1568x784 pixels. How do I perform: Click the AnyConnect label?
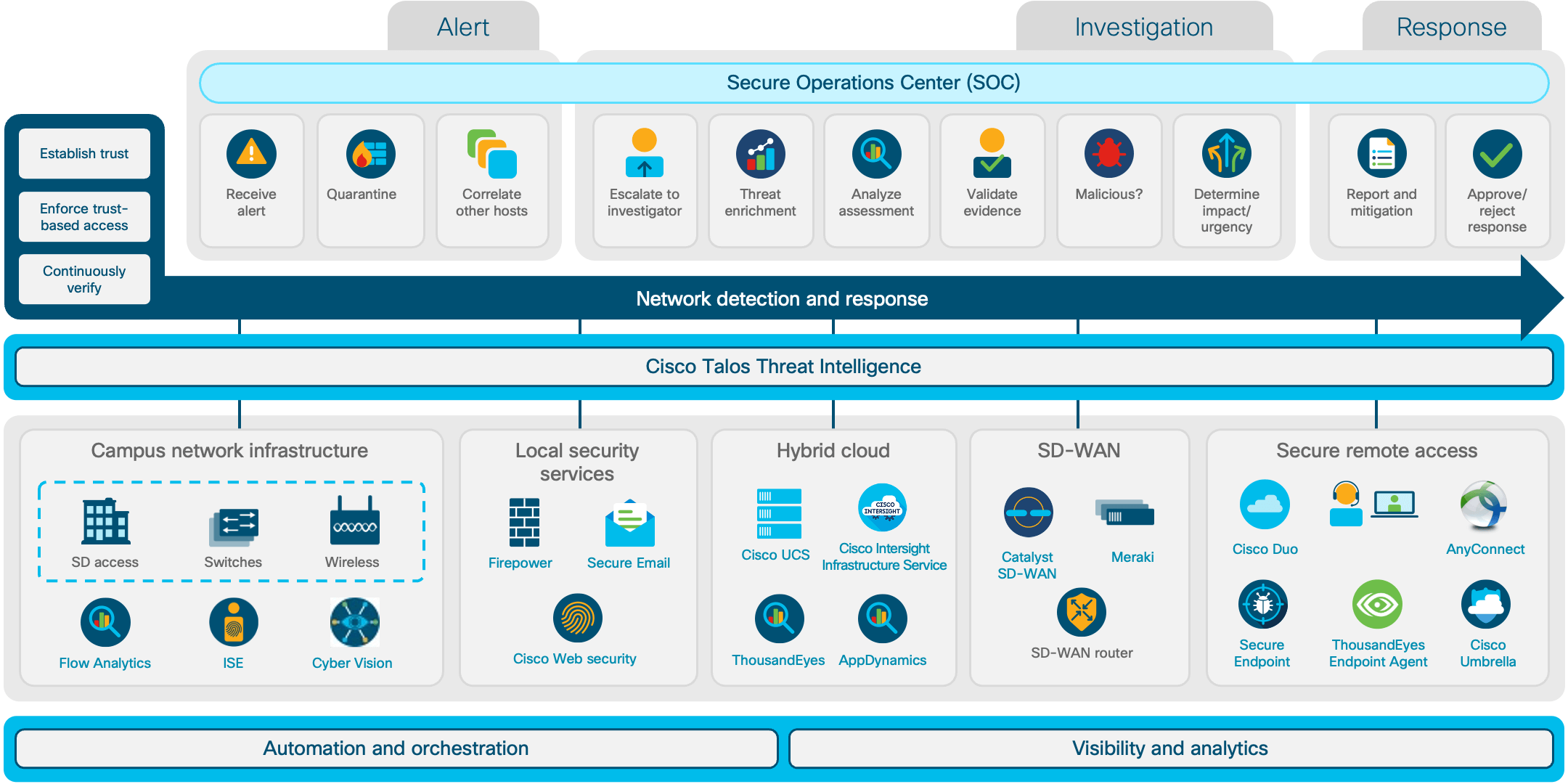coord(1485,549)
